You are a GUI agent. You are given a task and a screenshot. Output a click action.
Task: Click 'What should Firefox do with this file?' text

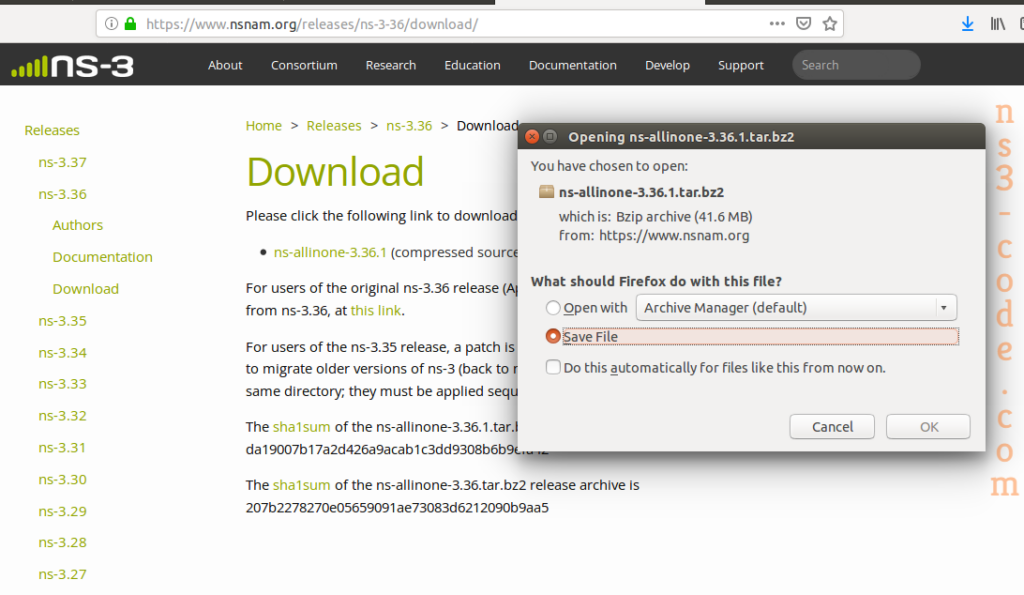656,281
